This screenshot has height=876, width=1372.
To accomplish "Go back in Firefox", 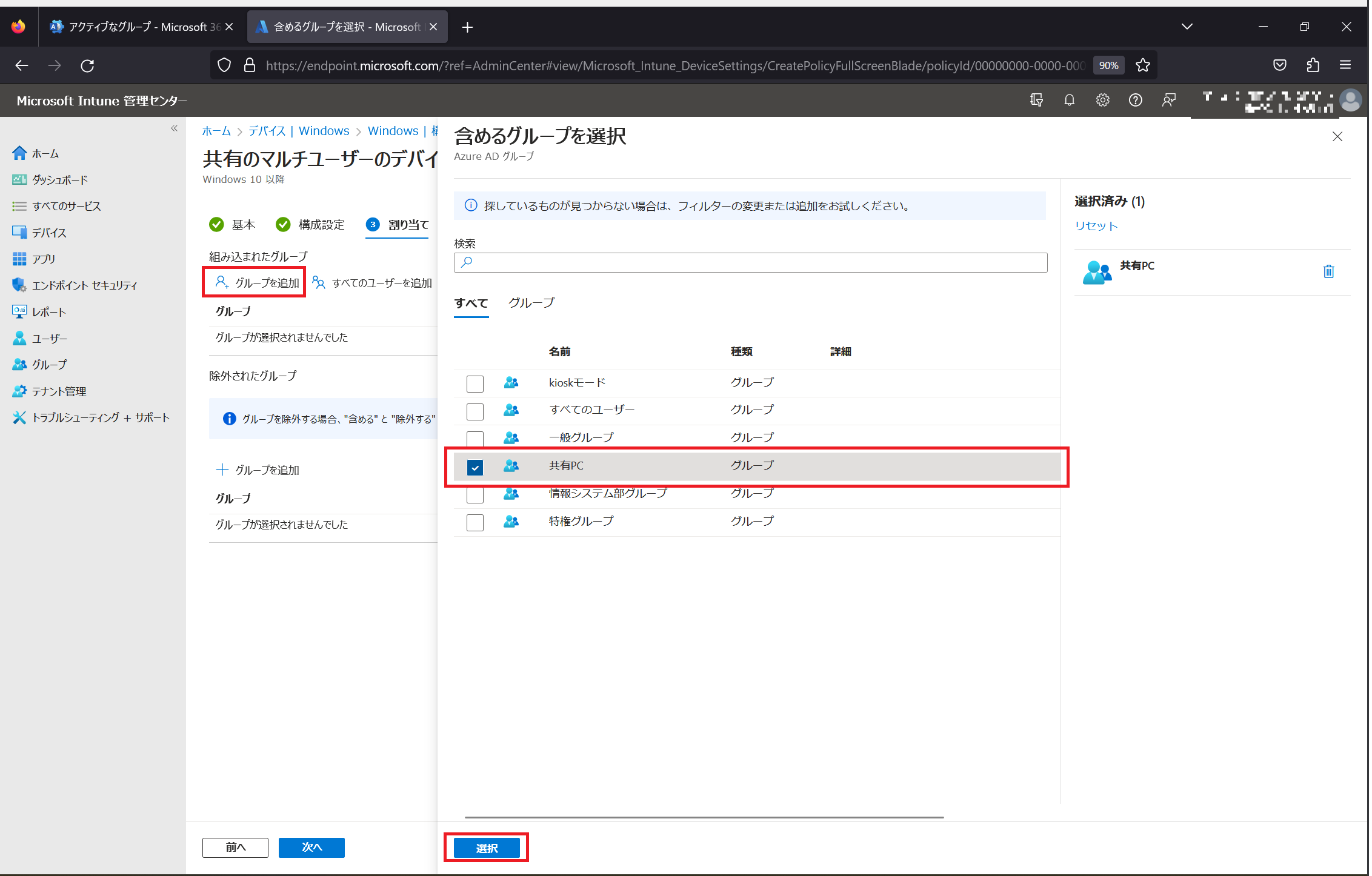I will (22, 65).
